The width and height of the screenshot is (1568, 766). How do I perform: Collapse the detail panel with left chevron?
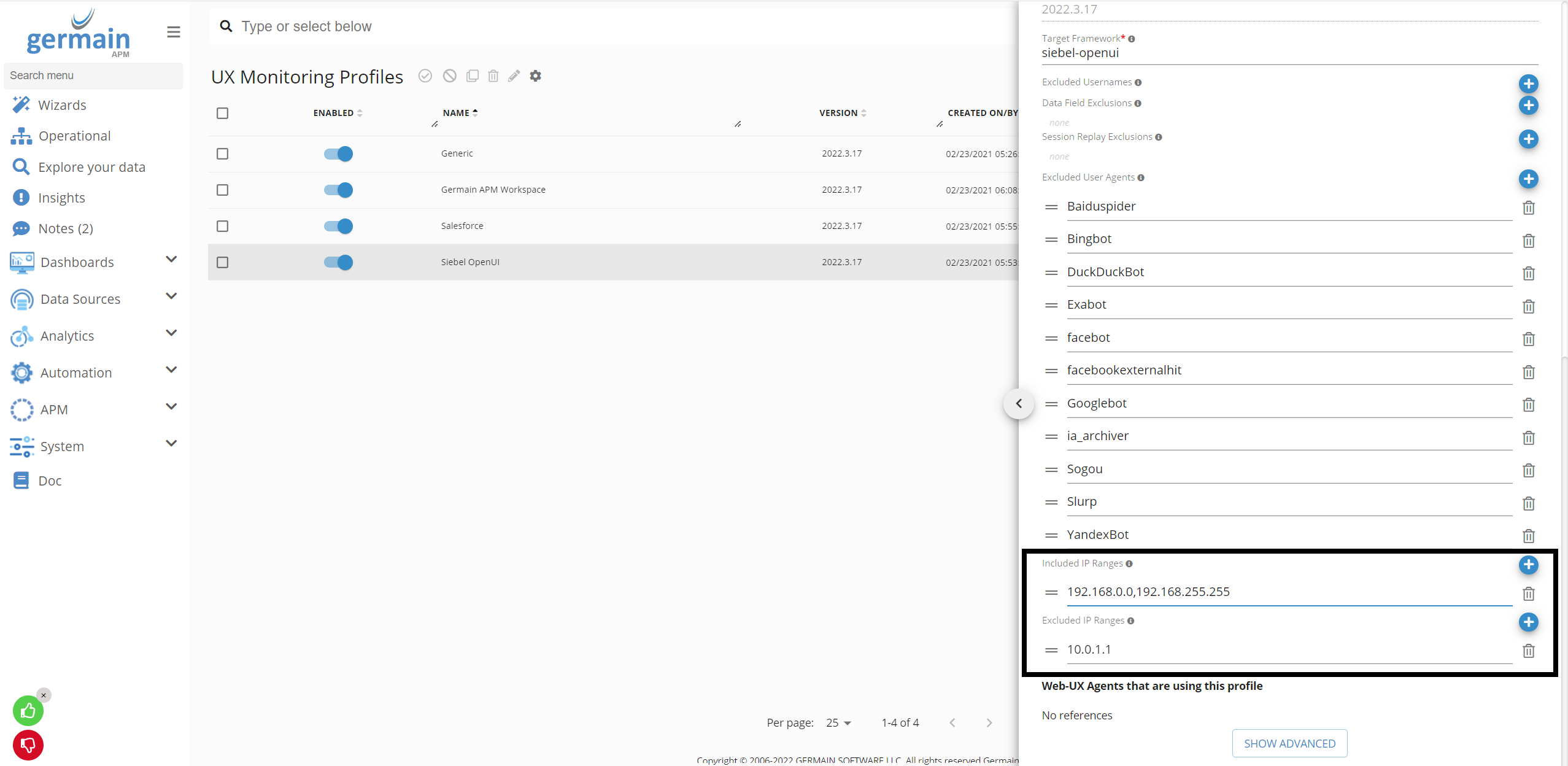coord(1018,403)
